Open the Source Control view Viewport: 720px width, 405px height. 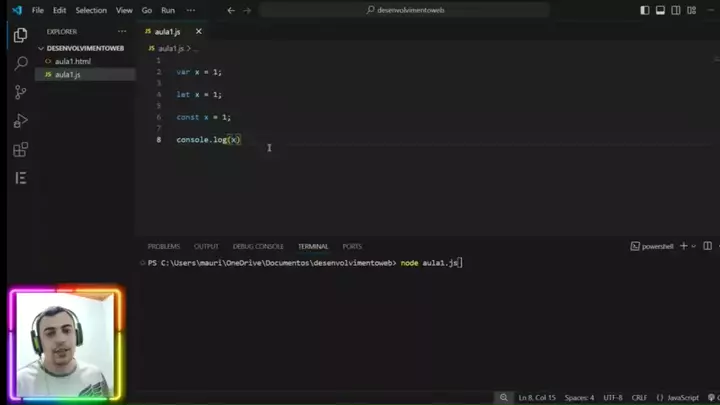click(20, 92)
